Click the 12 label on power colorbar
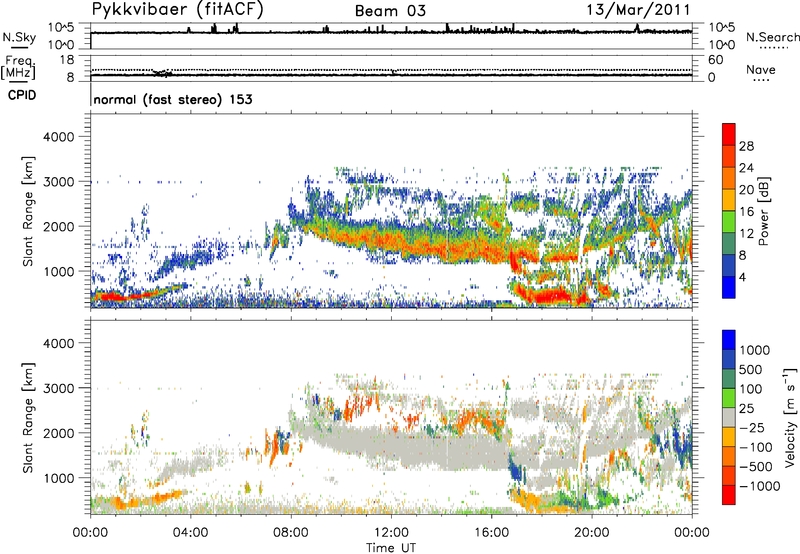 pyautogui.click(x=746, y=234)
